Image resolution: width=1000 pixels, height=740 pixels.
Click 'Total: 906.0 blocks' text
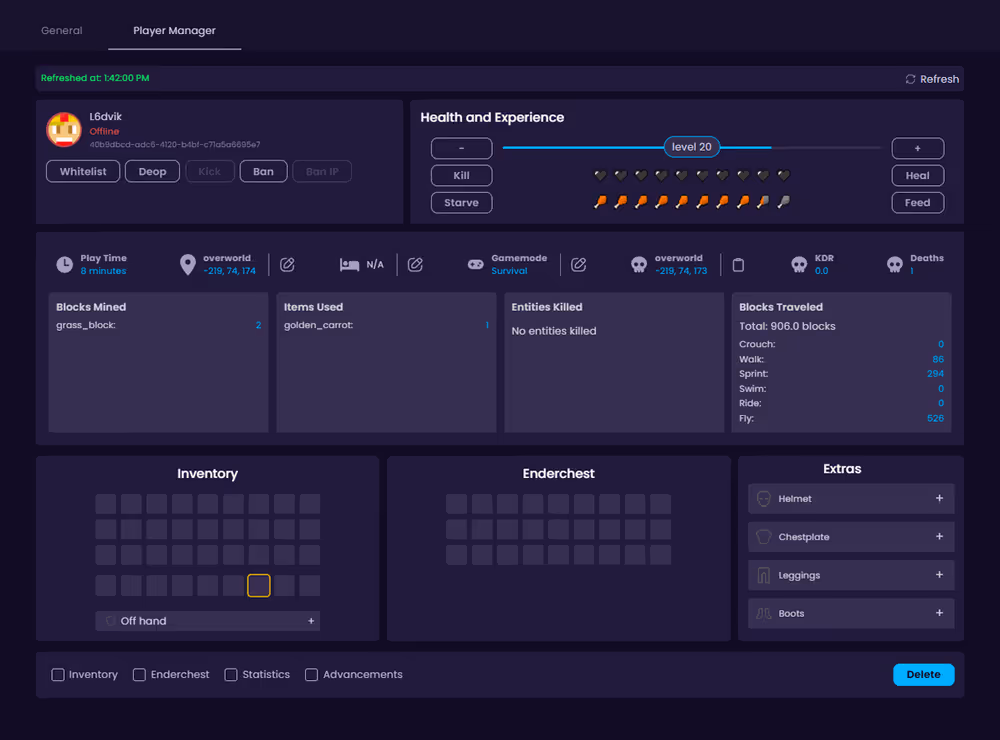[x=787, y=327]
